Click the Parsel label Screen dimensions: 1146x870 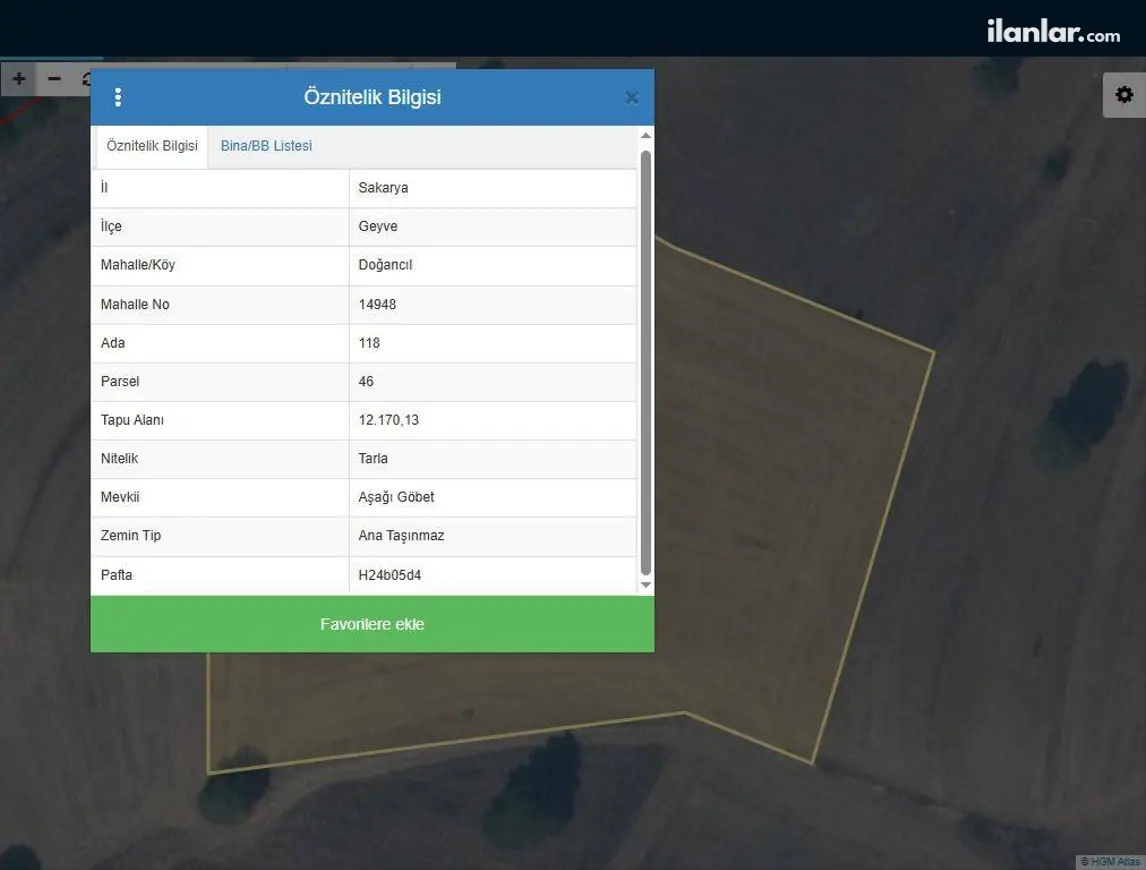(120, 382)
